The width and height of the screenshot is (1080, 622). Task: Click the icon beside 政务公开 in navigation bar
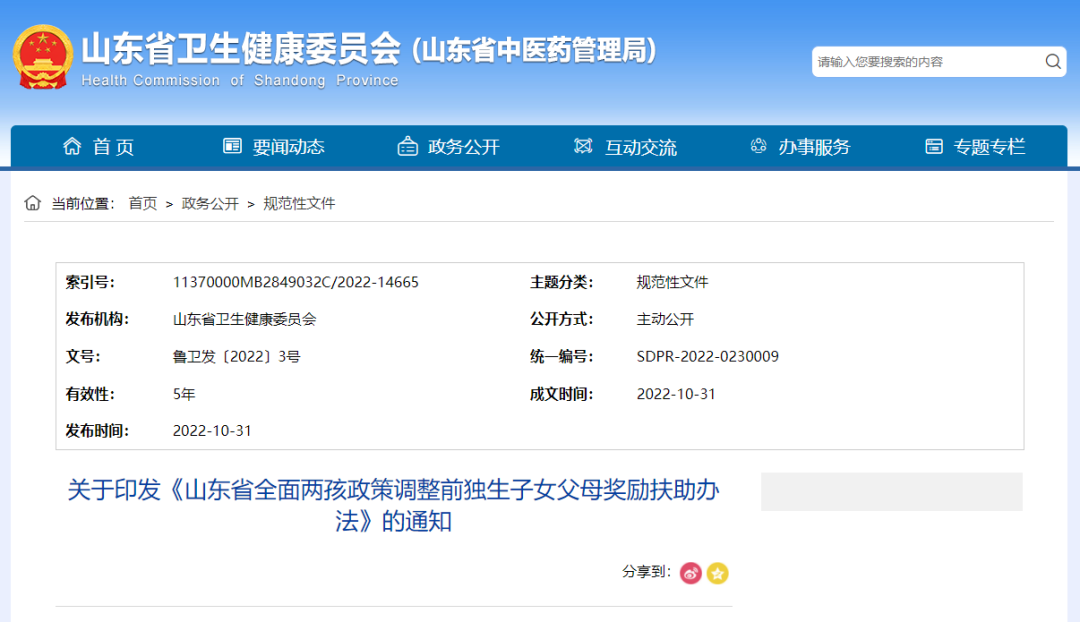pos(407,147)
